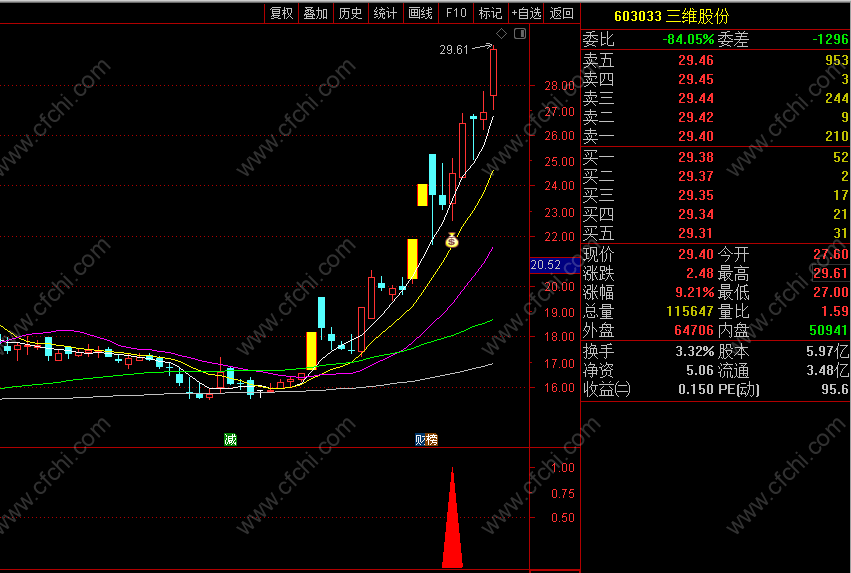
Task: Click the 涨跌 value 2.48
Action: [x=700, y=273]
